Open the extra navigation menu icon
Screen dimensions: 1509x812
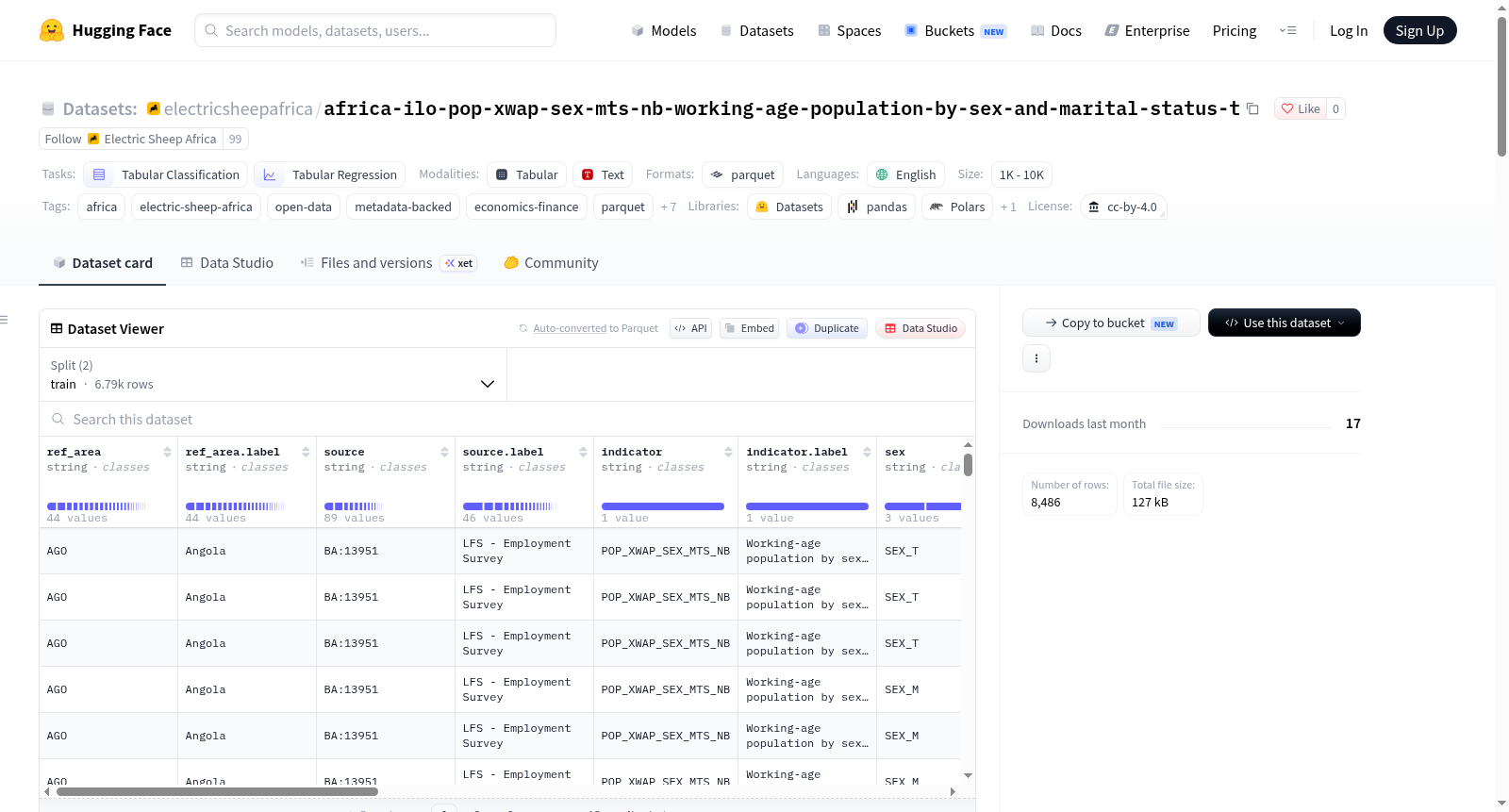1287,30
